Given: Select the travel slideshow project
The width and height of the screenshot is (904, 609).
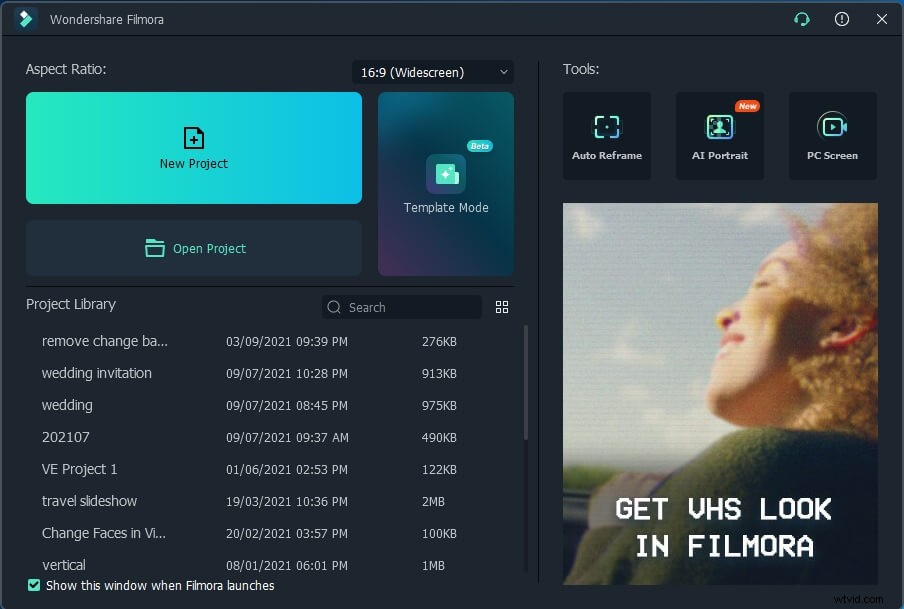Looking at the screenshot, I should pos(90,501).
